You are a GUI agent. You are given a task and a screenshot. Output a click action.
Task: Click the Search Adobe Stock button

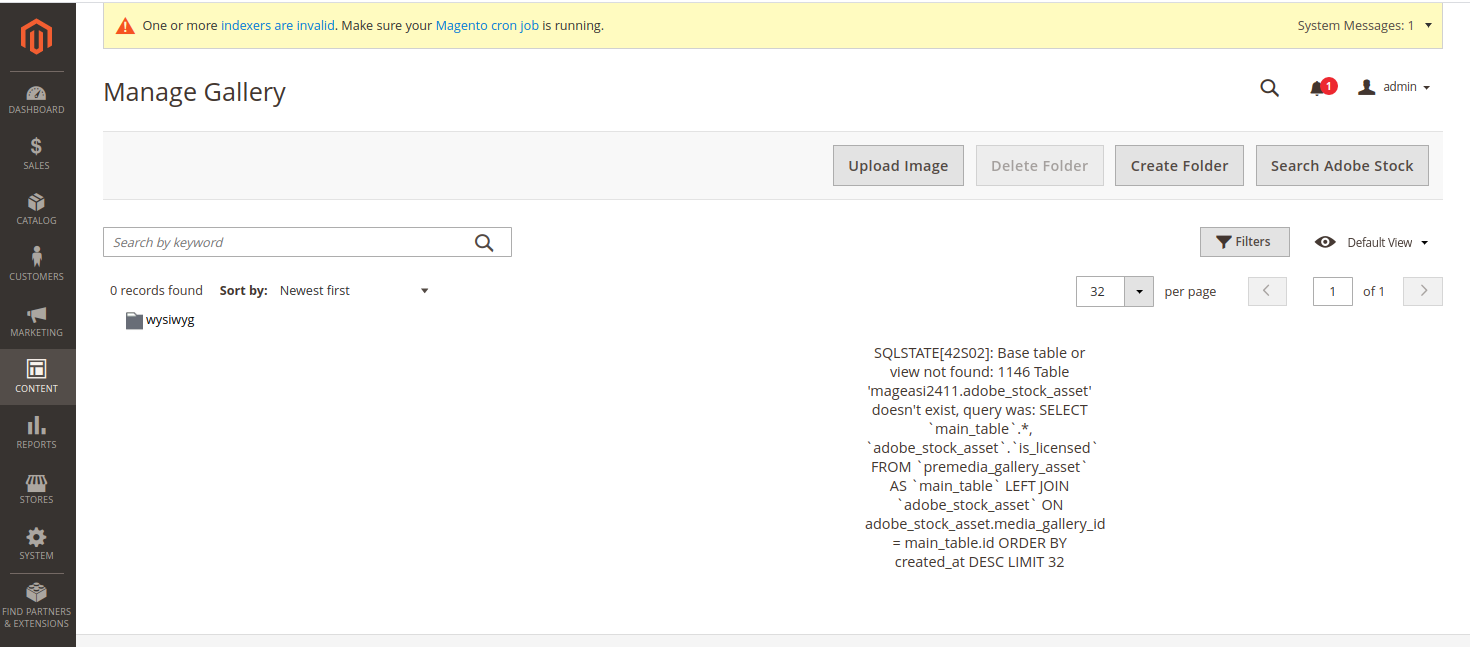click(1342, 165)
